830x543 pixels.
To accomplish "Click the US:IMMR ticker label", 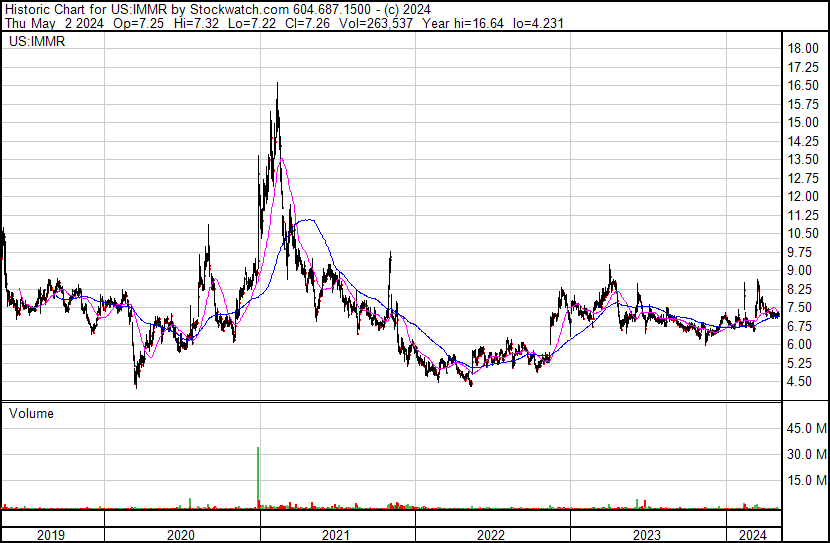I will pos(37,41).
